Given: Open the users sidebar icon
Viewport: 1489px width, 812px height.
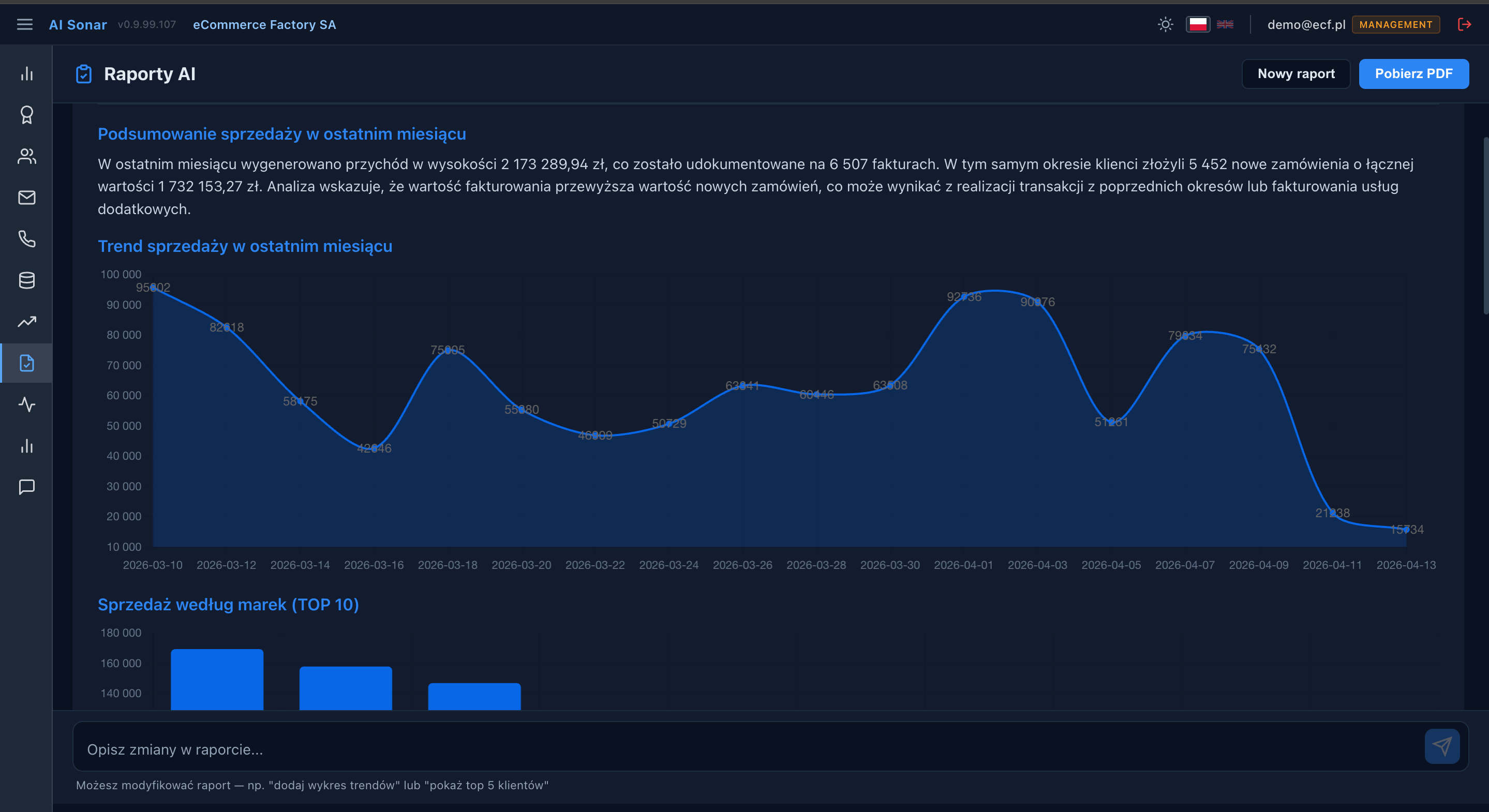Looking at the screenshot, I should click(x=26, y=156).
